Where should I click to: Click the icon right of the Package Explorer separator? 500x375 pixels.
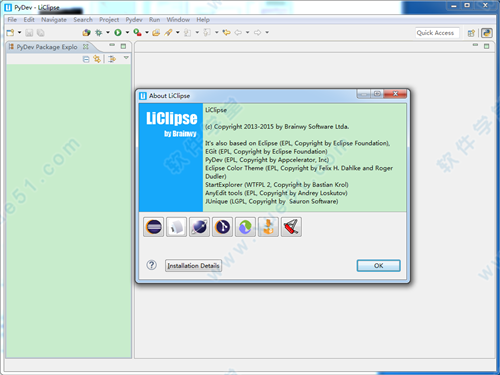112,59
